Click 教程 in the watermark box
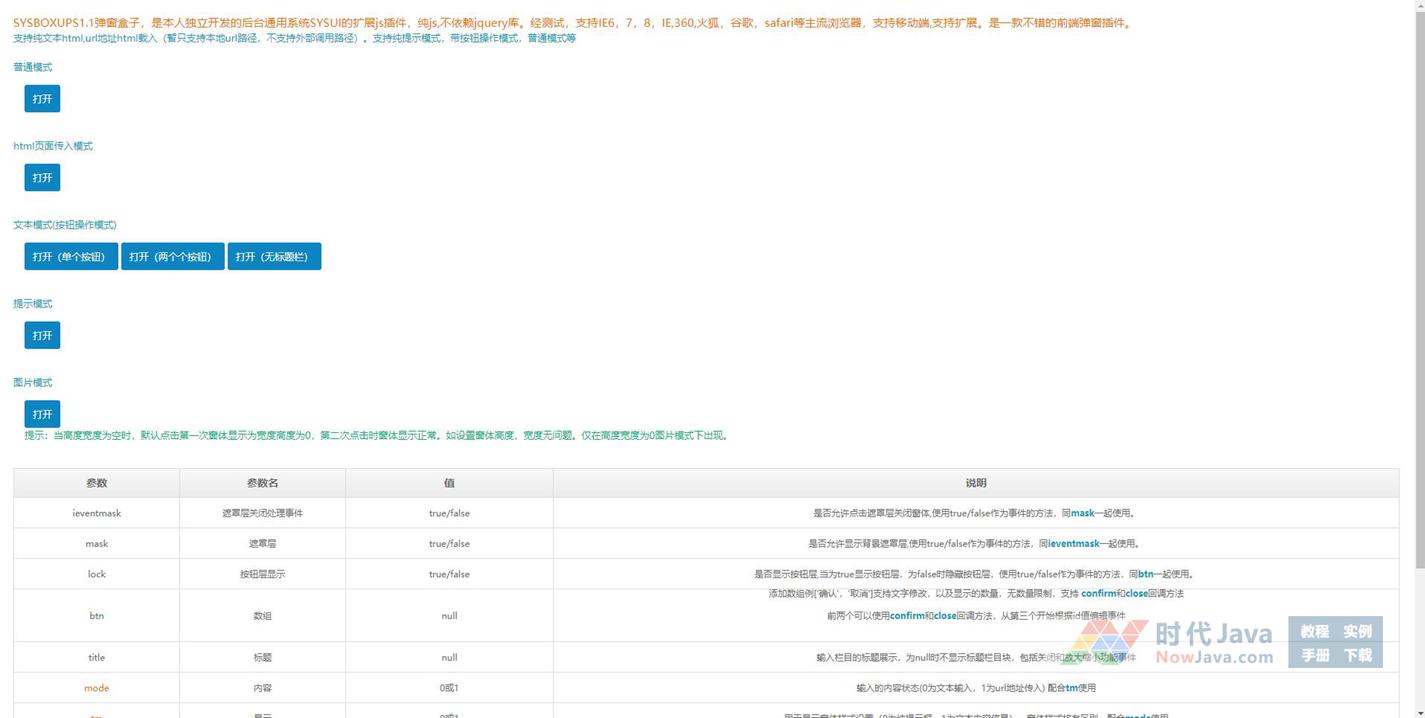Screen dimensions: 1425x718 (x=1314, y=632)
